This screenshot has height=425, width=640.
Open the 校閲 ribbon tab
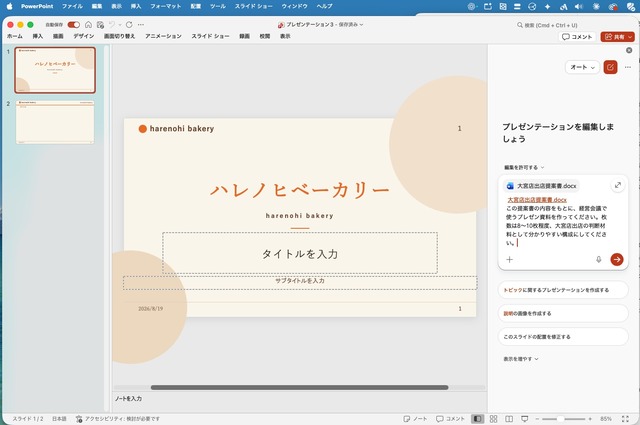[x=265, y=36]
